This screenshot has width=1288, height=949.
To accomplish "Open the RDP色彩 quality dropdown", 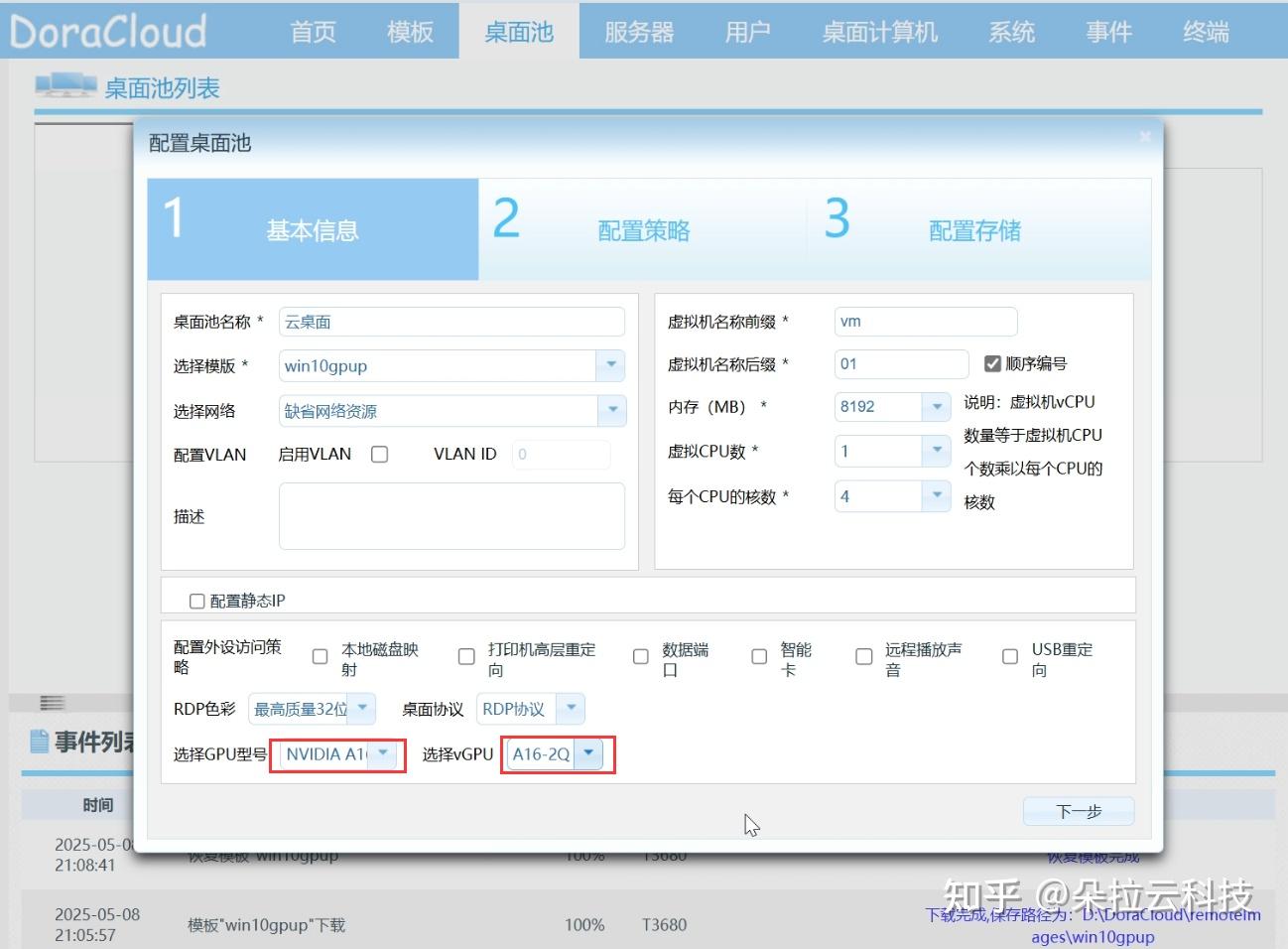I will click(363, 709).
